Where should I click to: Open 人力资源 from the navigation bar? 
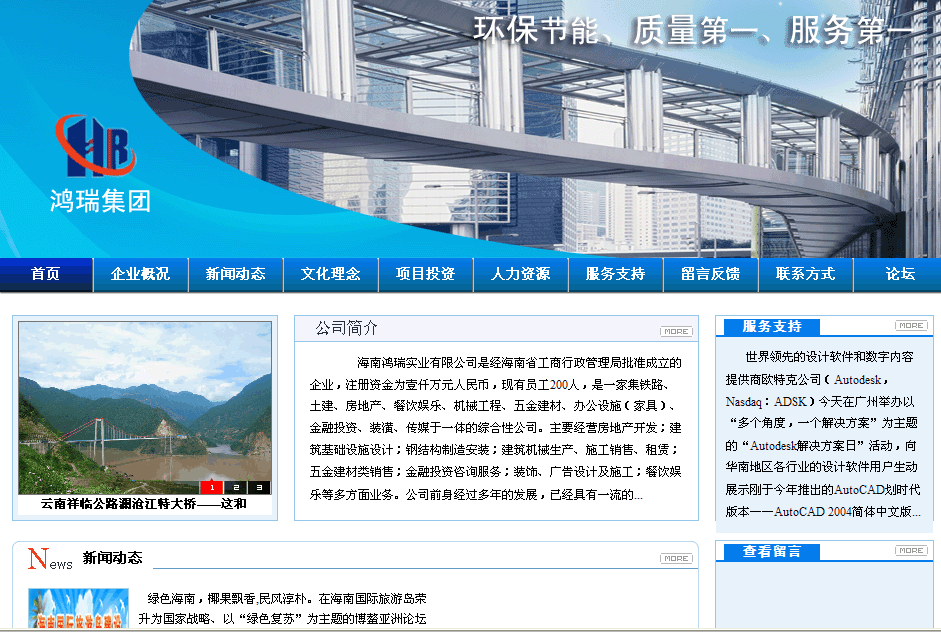[520, 274]
